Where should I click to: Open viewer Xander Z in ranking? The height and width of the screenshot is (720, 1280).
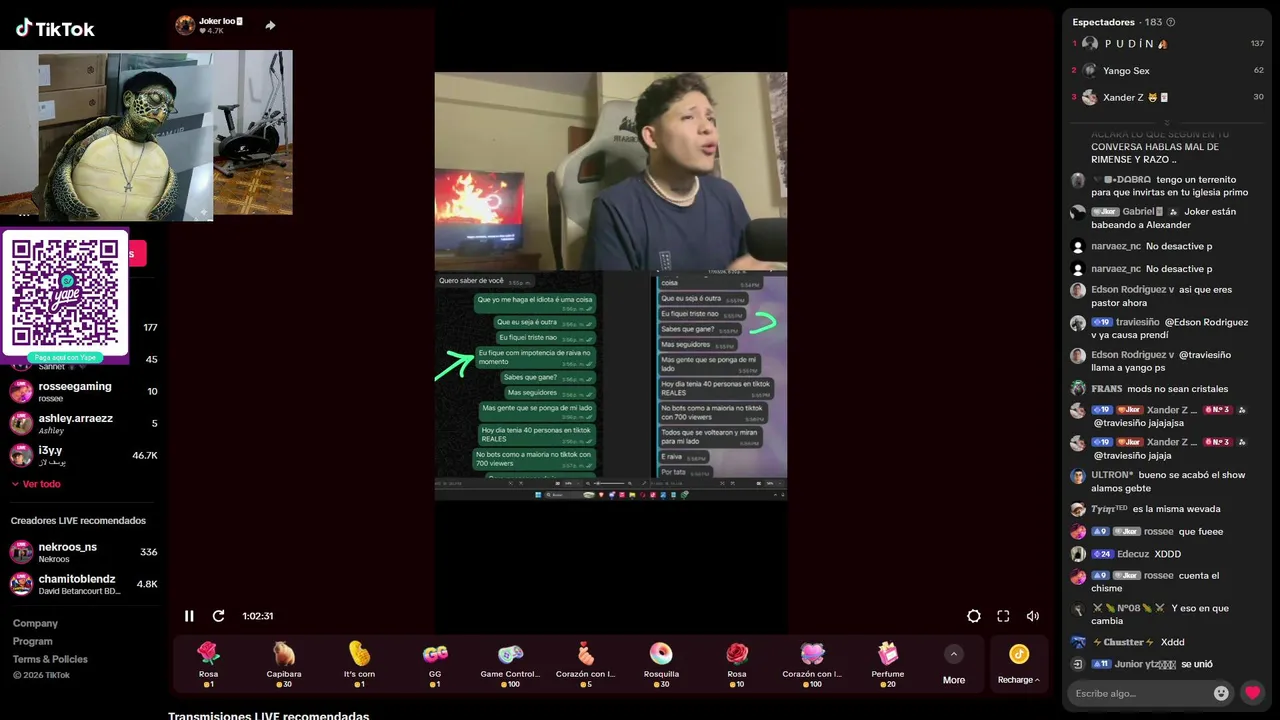coord(1168,98)
